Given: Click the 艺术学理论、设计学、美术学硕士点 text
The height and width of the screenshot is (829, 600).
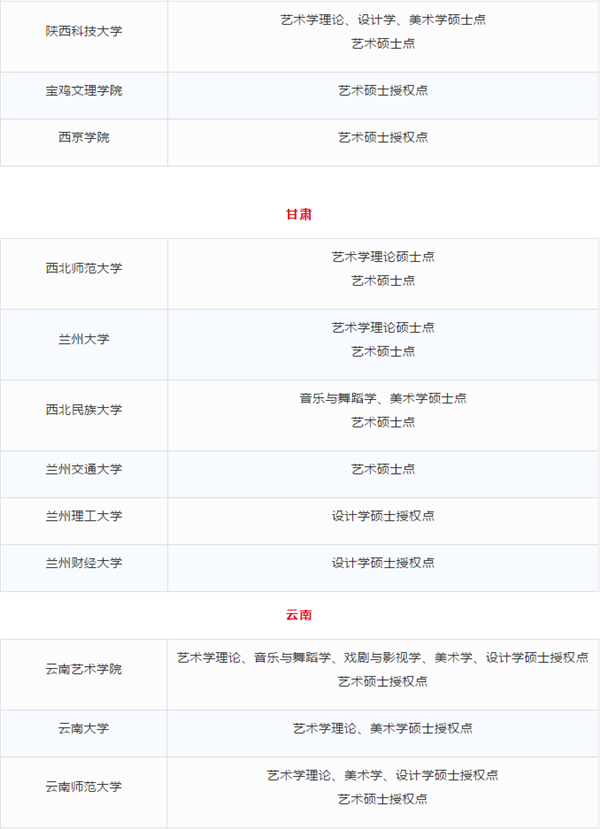Looking at the screenshot, I should pos(383,20).
